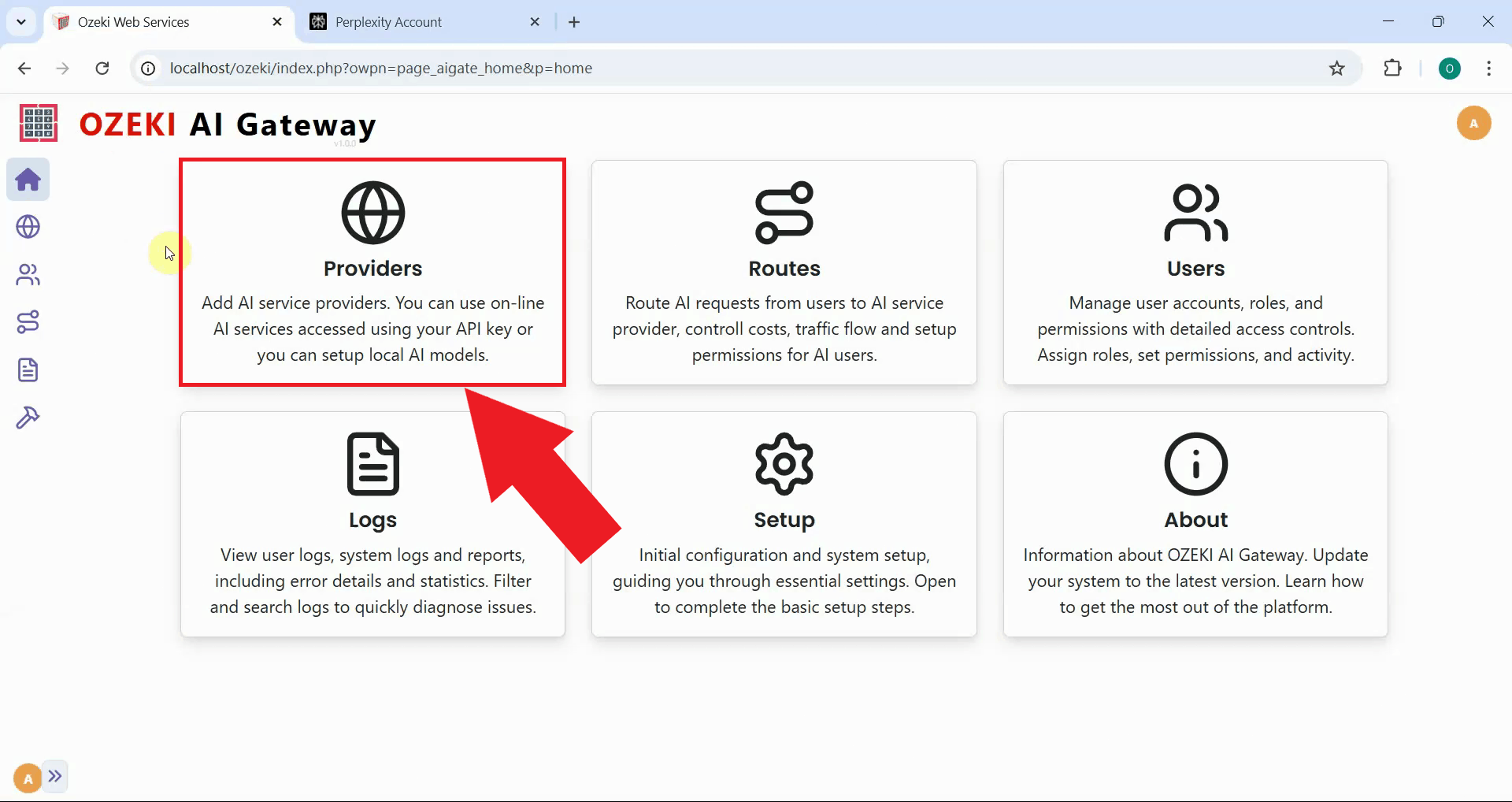Image resolution: width=1512 pixels, height=802 pixels.
Task: Open the browser tab list dropdown
Action: tap(21, 21)
